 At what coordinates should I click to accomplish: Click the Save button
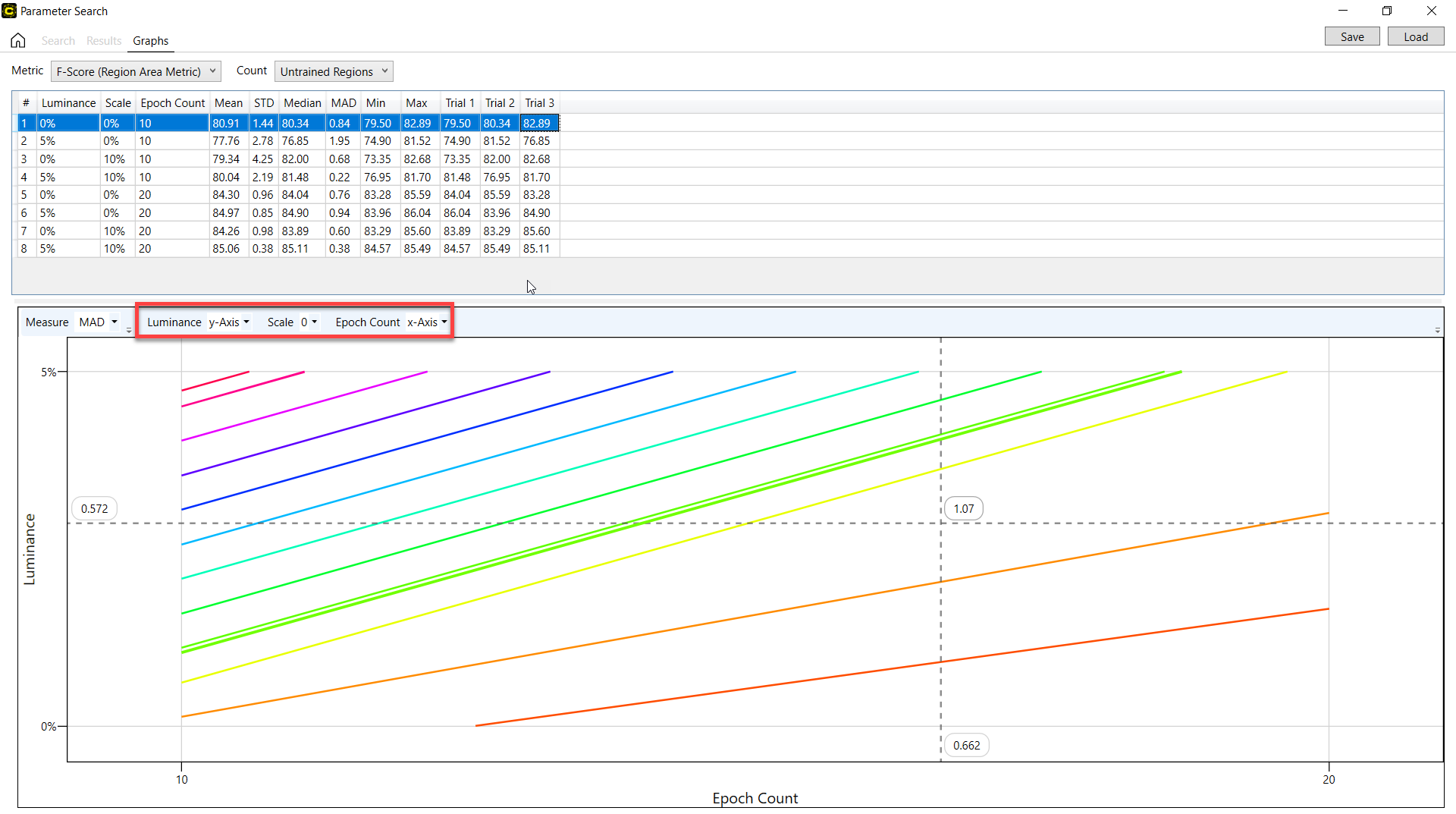(1351, 36)
